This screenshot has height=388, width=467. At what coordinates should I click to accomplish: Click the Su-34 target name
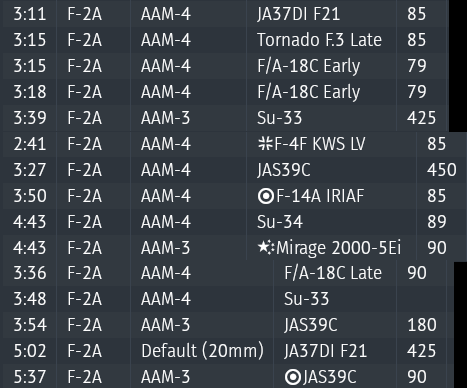[280, 222]
